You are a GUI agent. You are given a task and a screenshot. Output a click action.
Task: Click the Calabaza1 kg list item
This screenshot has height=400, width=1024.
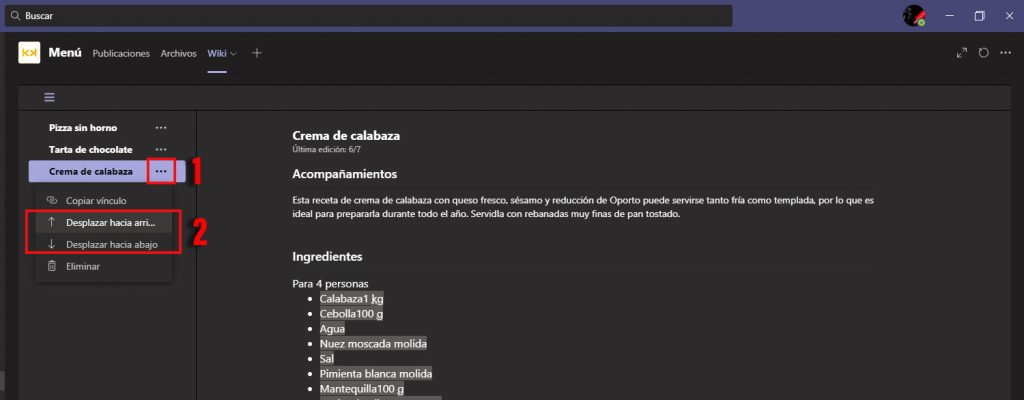pyautogui.click(x=351, y=299)
